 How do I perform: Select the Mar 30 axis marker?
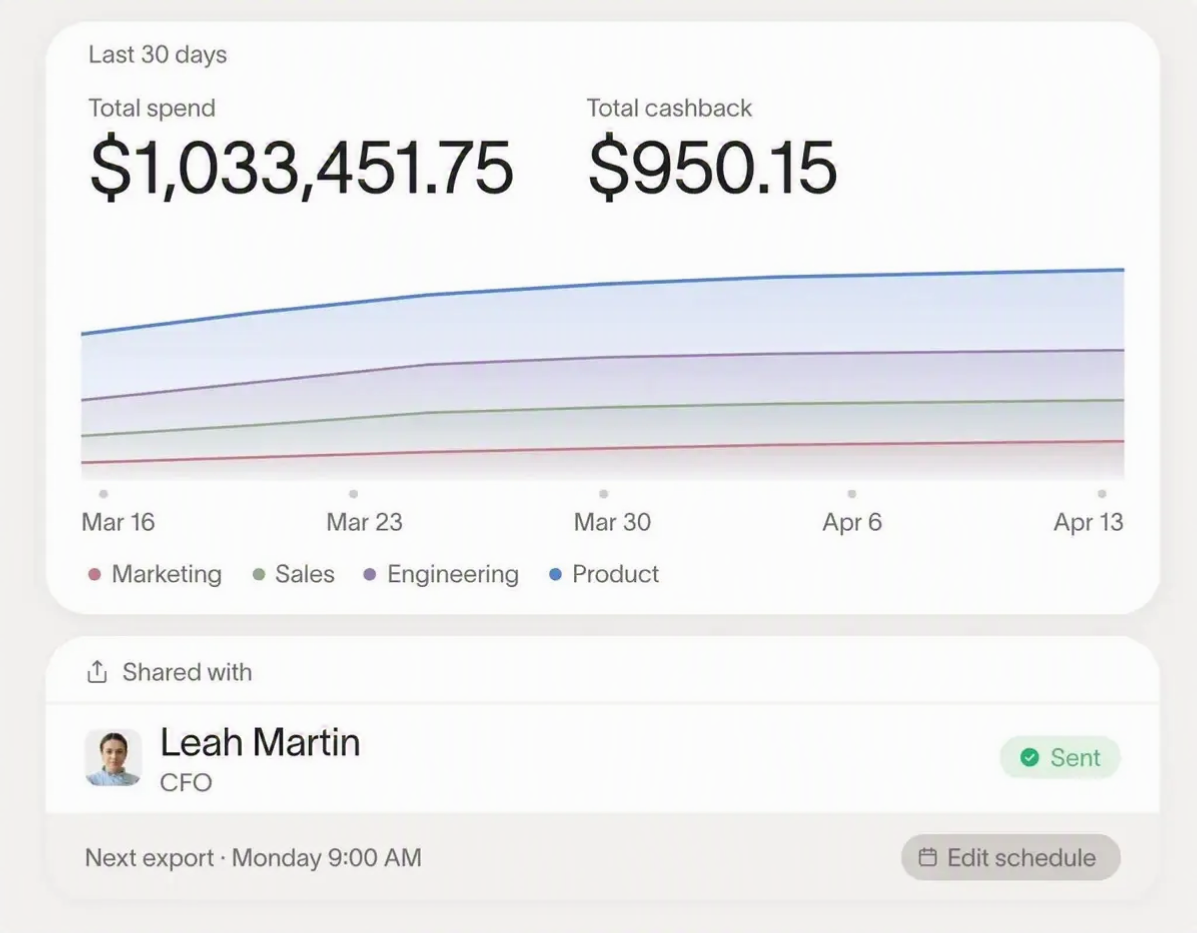point(604,494)
